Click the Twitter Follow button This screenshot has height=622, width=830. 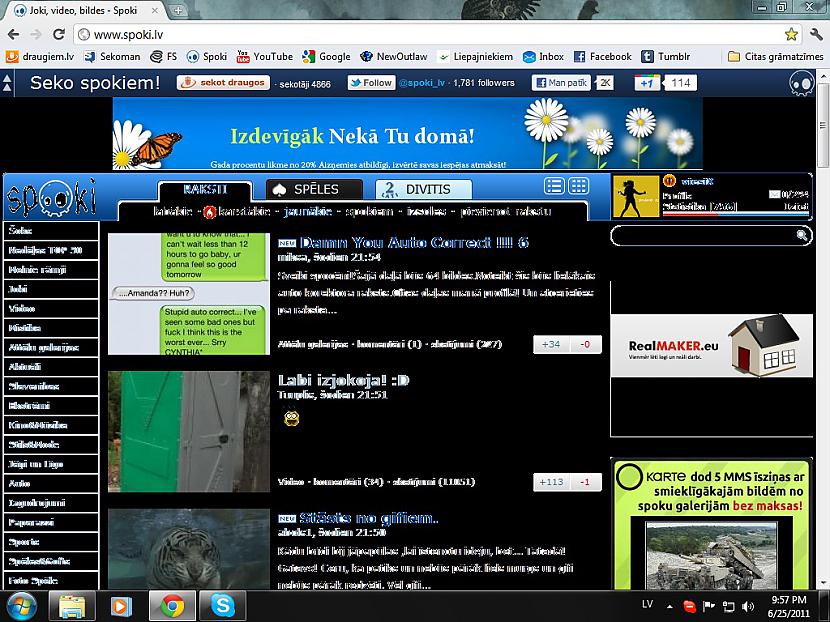click(x=372, y=83)
